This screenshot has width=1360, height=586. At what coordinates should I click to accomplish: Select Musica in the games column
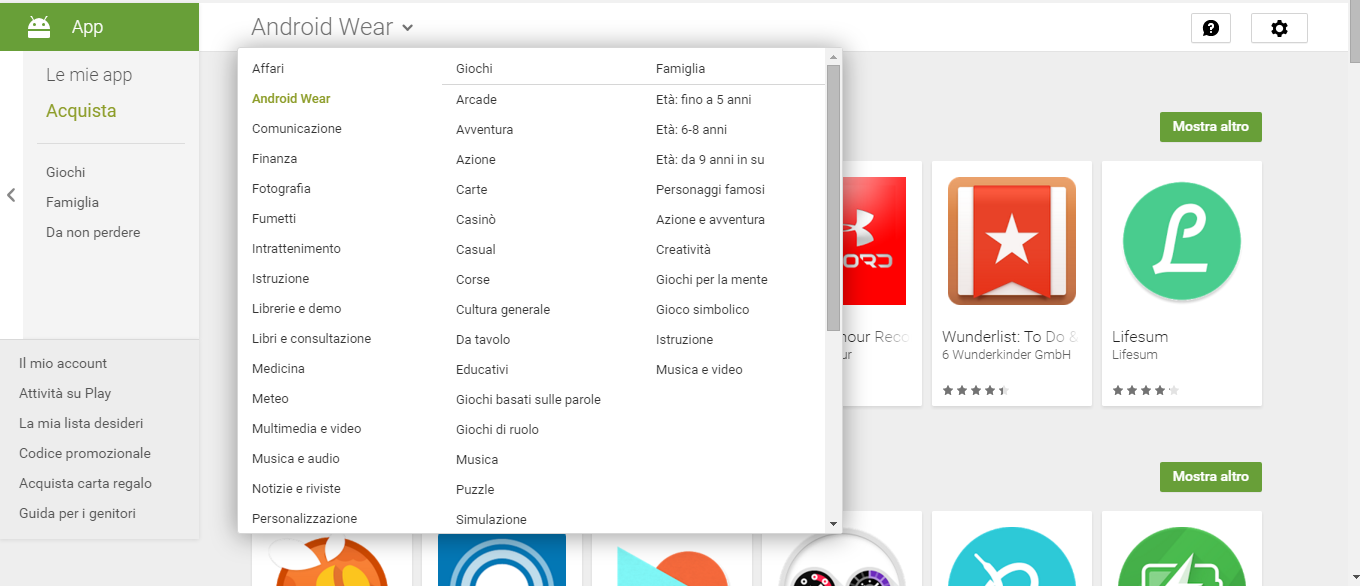pyautogui.click(x=477, y=460)
